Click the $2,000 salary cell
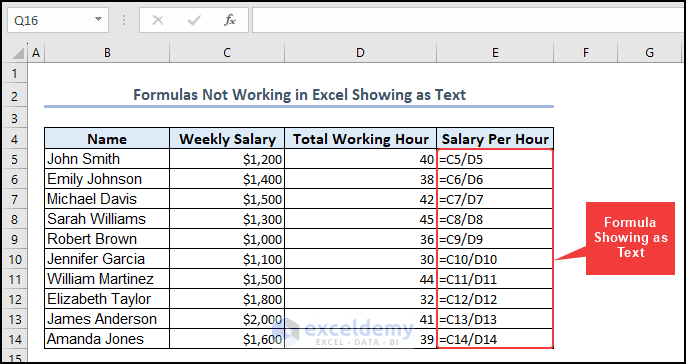The image size is (686, 364). point(227,319)
